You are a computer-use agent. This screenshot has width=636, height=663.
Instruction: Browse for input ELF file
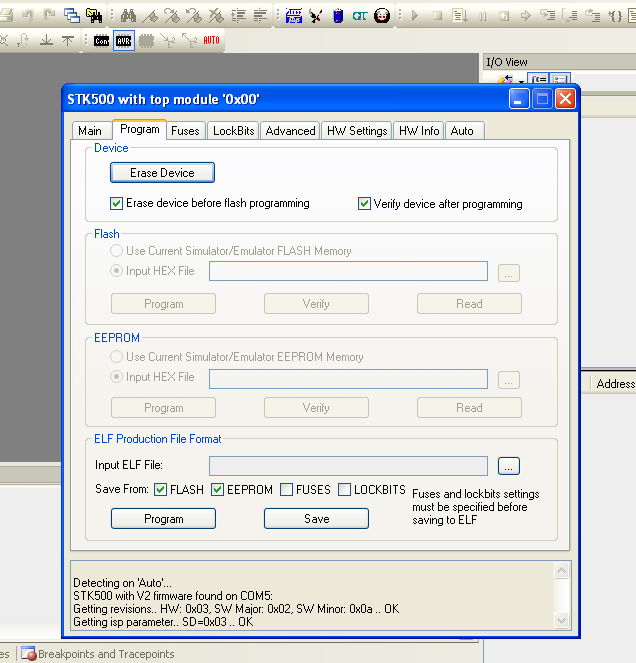[x=509, y=466]
